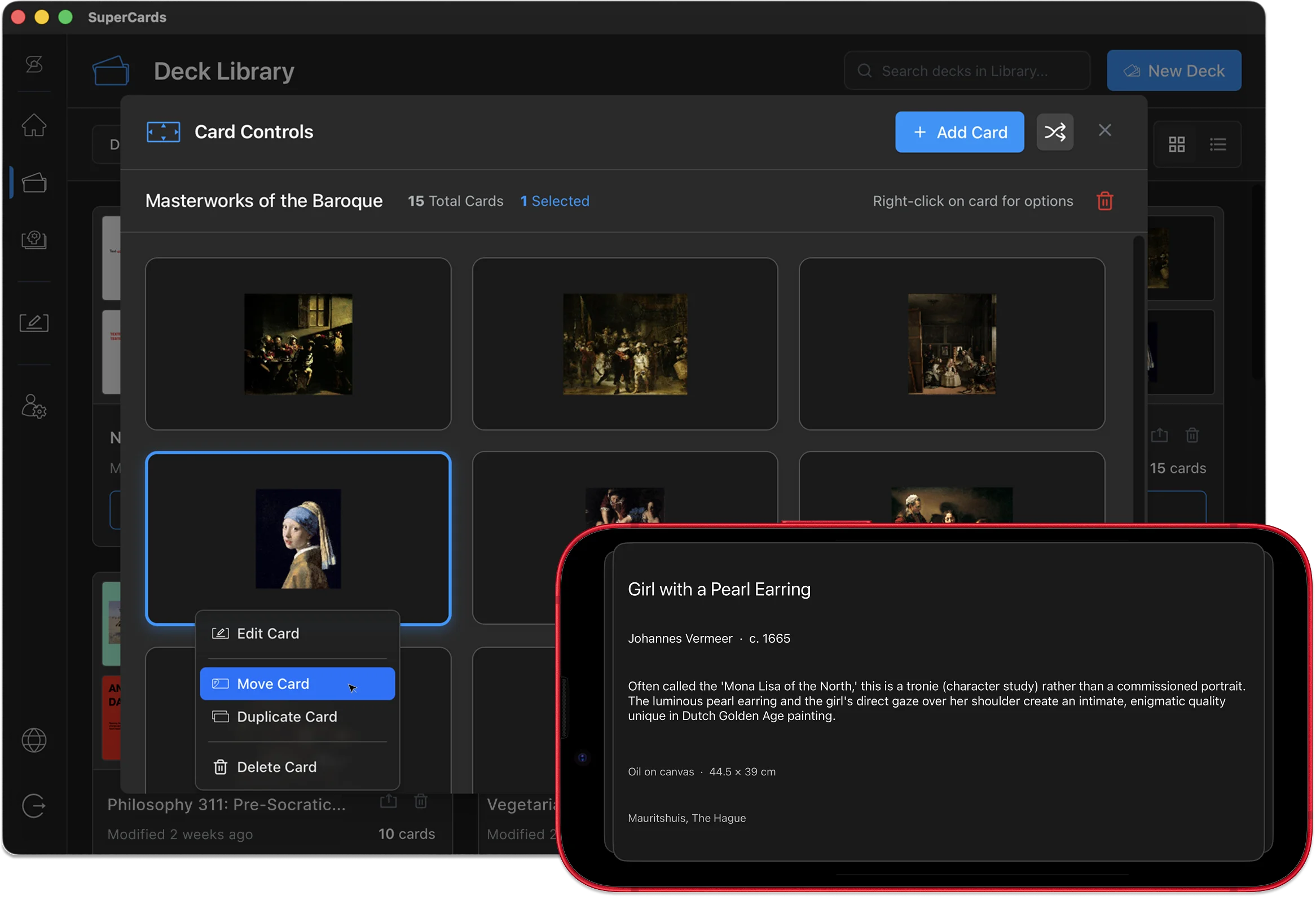The height and width of the screenshot is (900, 1316).
Task: Click the card panel vertical scrollbar
Action: coord(1139,380)
